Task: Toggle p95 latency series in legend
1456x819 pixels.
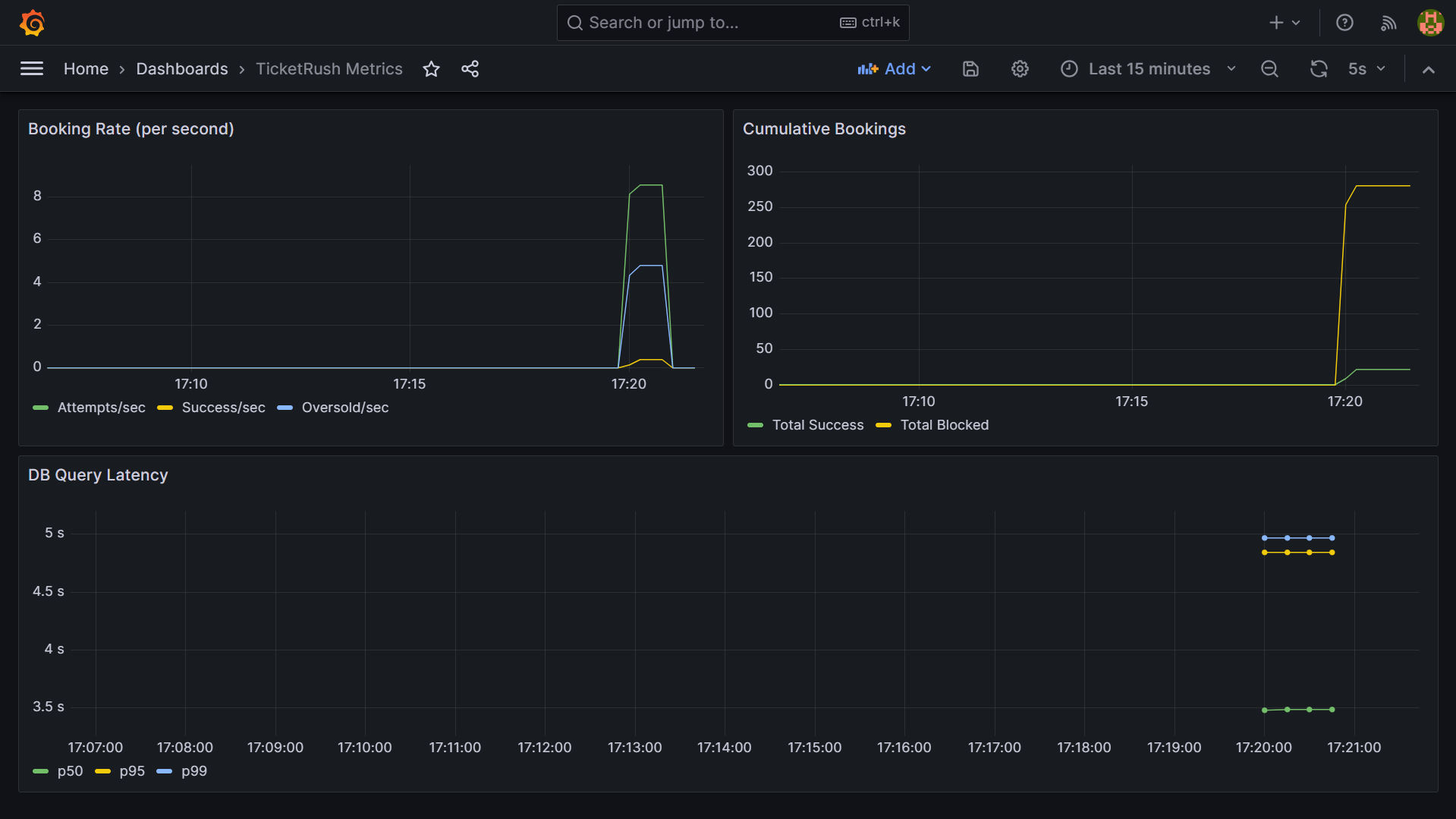Action: pos(132,771)
